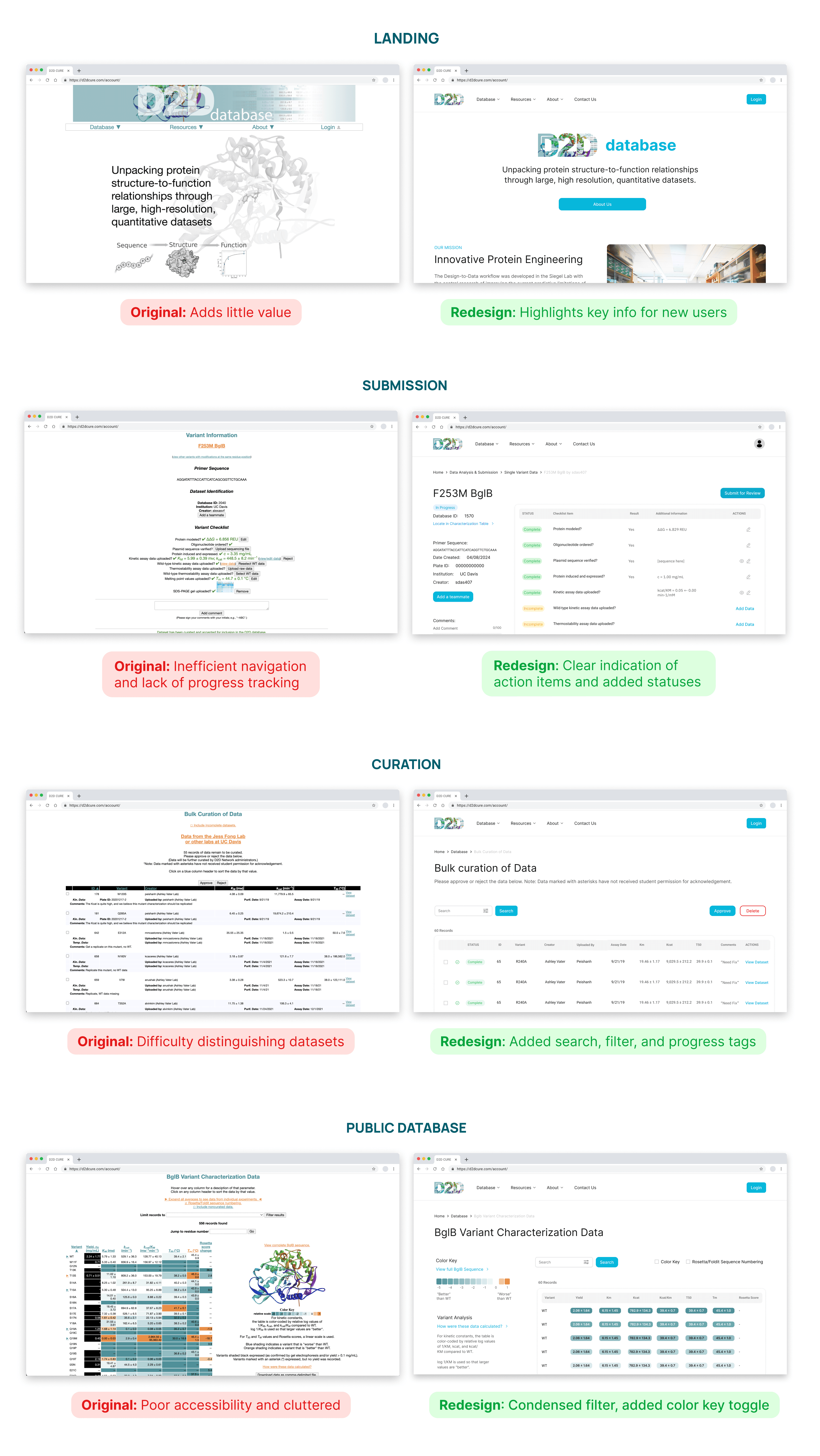
Task: Expand Resources menu in Public Database redesign navbar
Action: [x=523, y=1188]
